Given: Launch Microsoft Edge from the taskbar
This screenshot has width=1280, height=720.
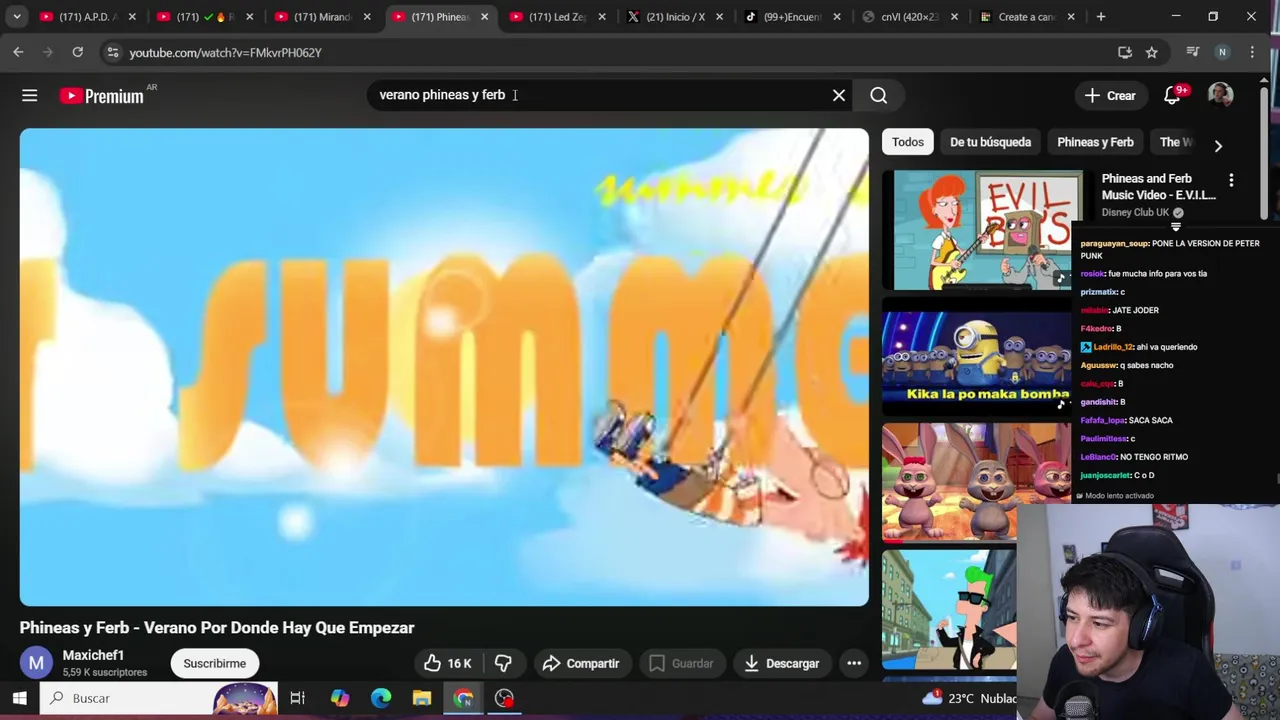Looking at the screenshot, I should pos(381,698).
